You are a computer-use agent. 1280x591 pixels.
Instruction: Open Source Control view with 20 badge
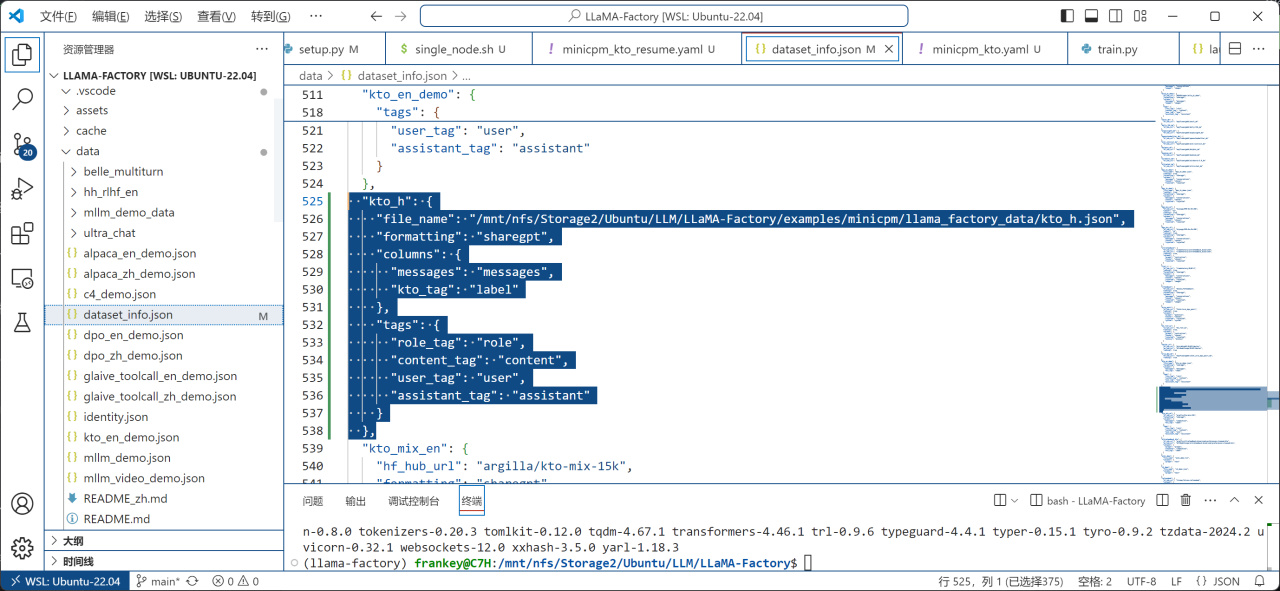(x=22, y=145)
